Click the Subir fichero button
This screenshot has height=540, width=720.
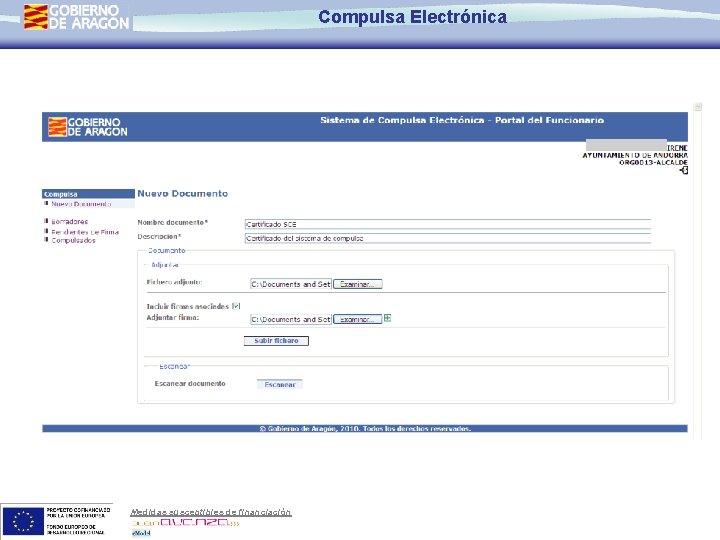[x=276, y=341]
